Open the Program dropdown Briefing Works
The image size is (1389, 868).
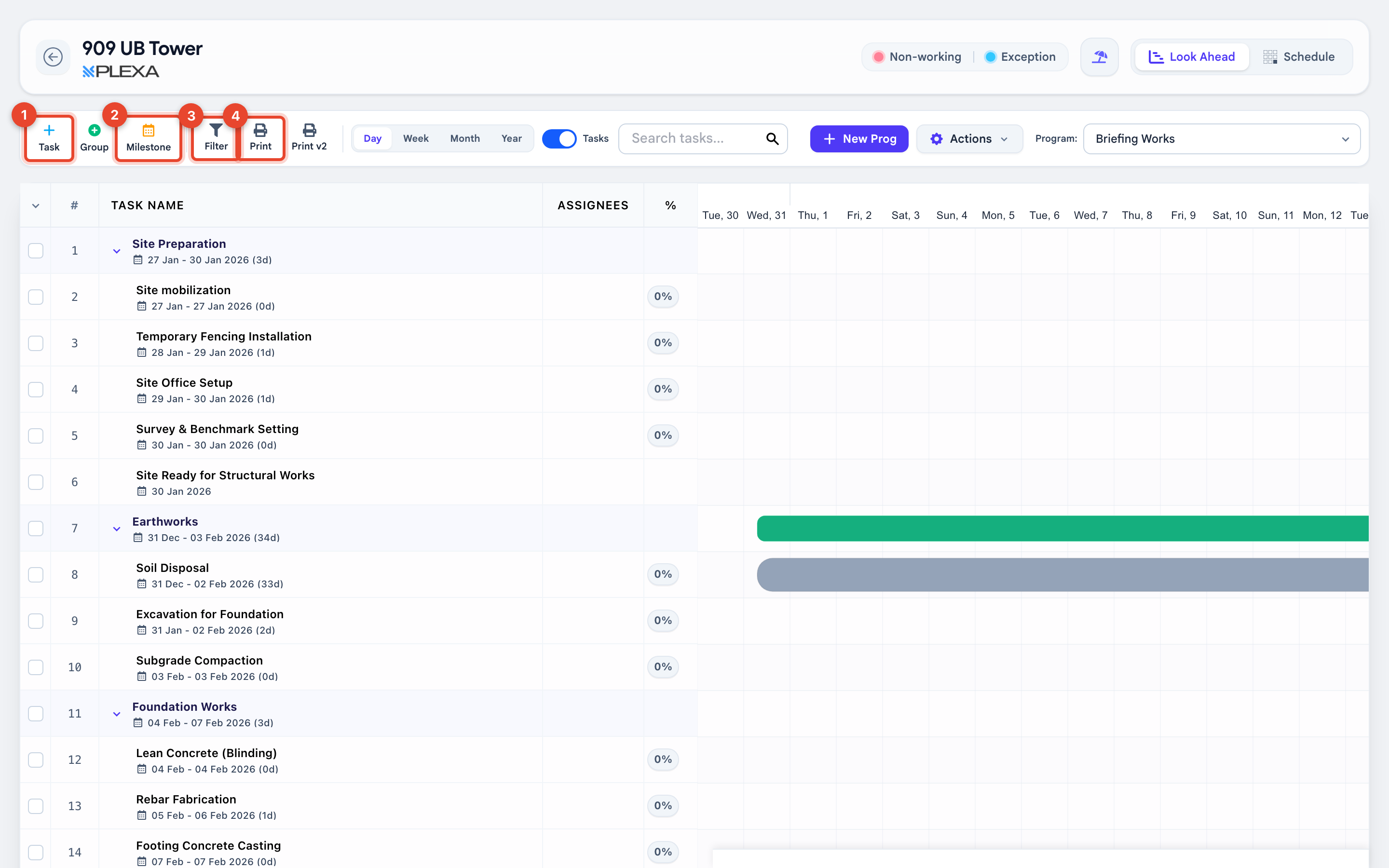coord(1221,139)
